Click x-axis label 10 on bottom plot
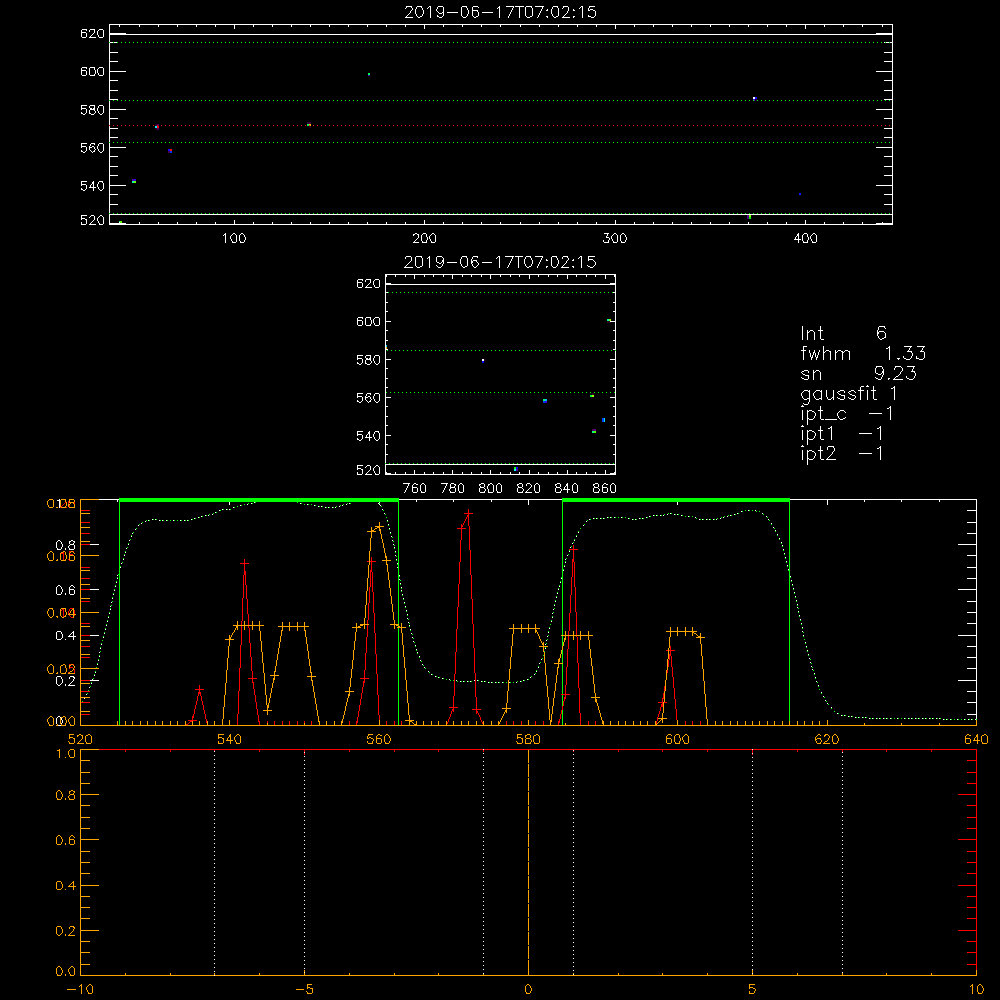Screen dimensions: 1000x1000 pyautogui.click(x=976, y=989)
